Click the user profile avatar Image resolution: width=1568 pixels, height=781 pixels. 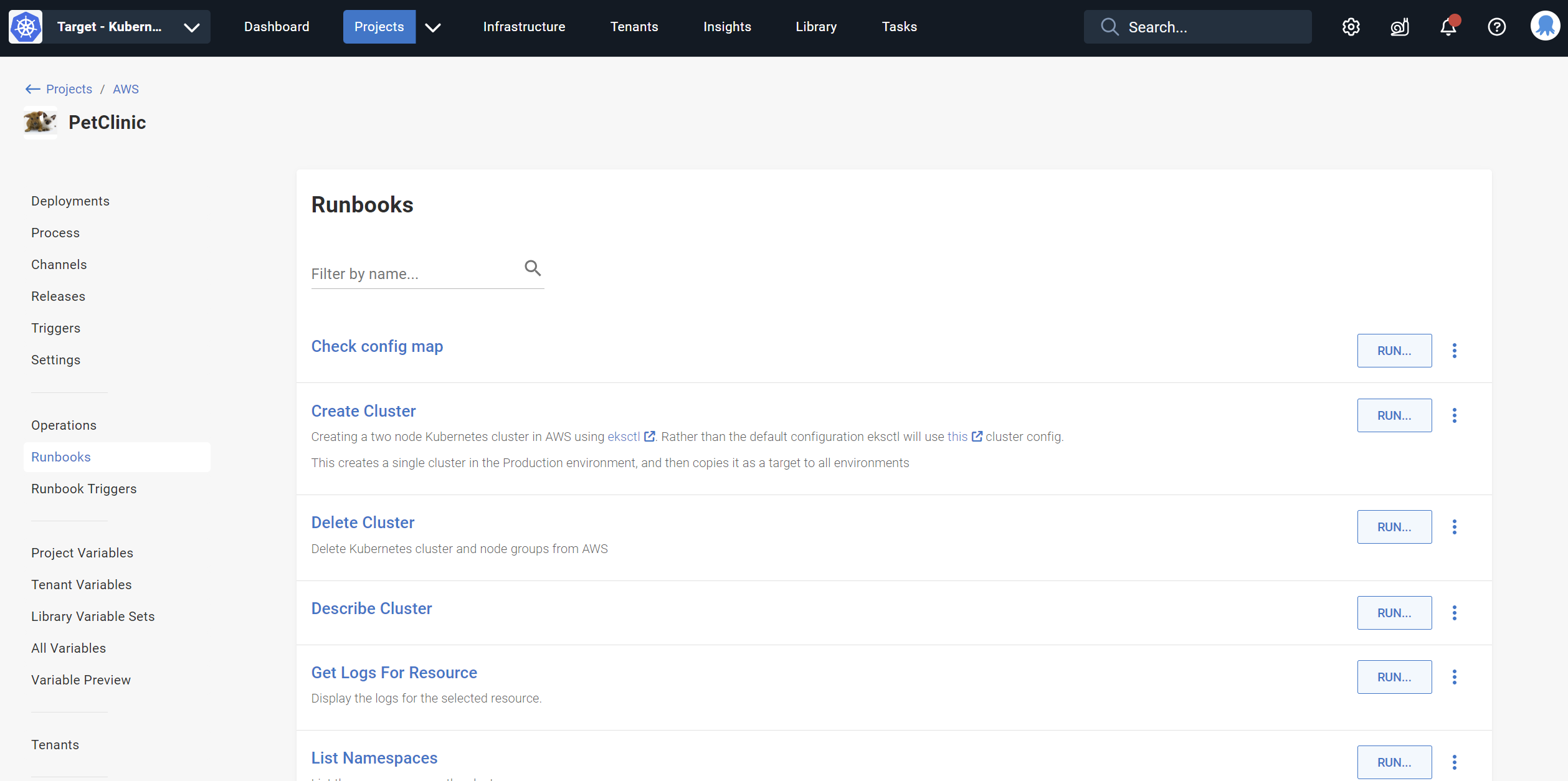tap(1545, 27)
